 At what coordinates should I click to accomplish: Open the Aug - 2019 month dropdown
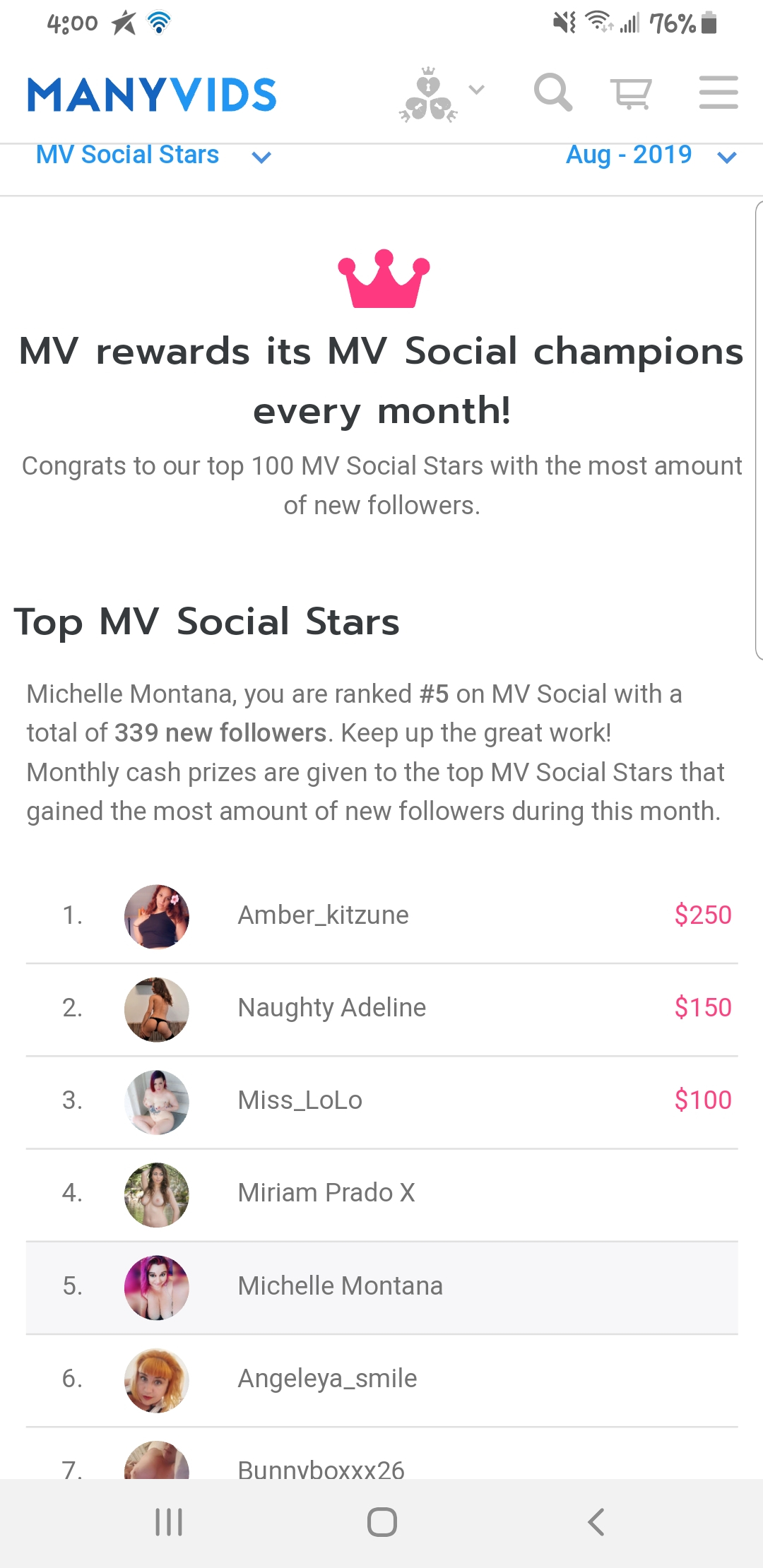coord(651,155)
